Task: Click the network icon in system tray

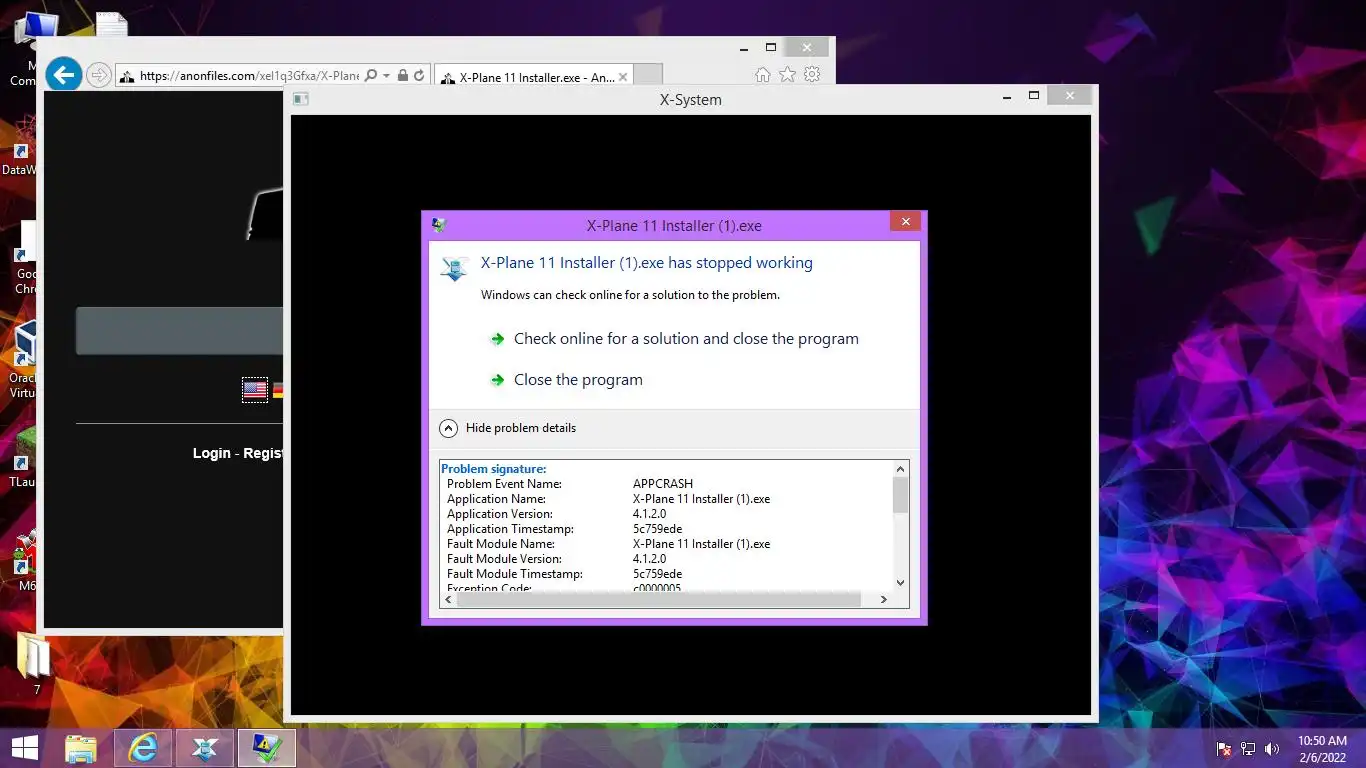Action: tap(1248, 749)
